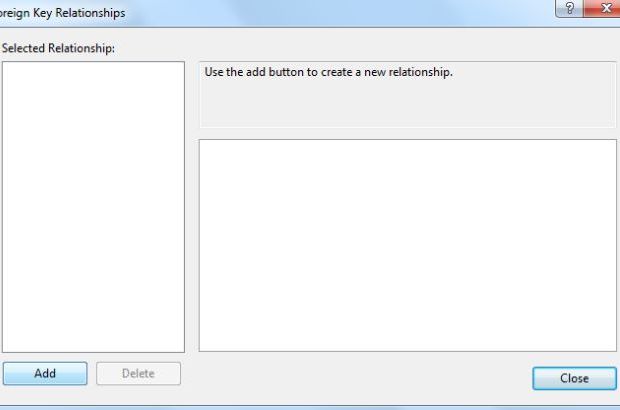The width and height of the screenshot is (620, 410).
Task: Click inside the Selected Relationship list box
Action: click(93, 207)
